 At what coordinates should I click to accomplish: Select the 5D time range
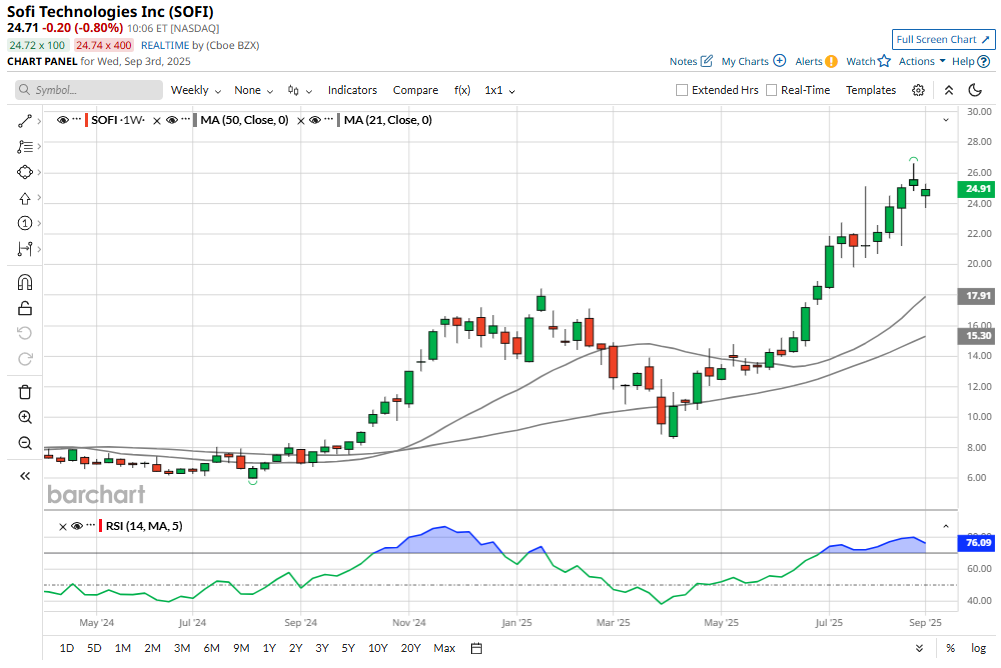point(94,648)
